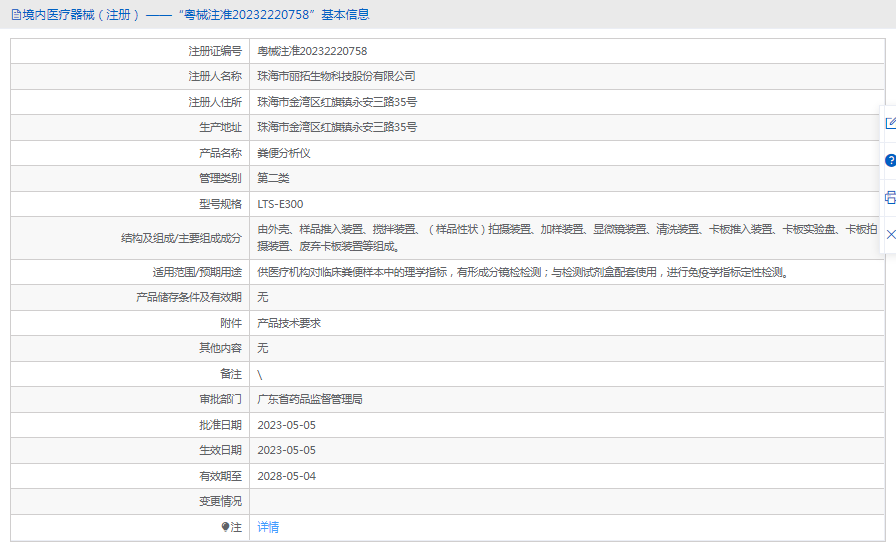Select the 有效期至 label

pyautogui.click(x=220, y=476)
